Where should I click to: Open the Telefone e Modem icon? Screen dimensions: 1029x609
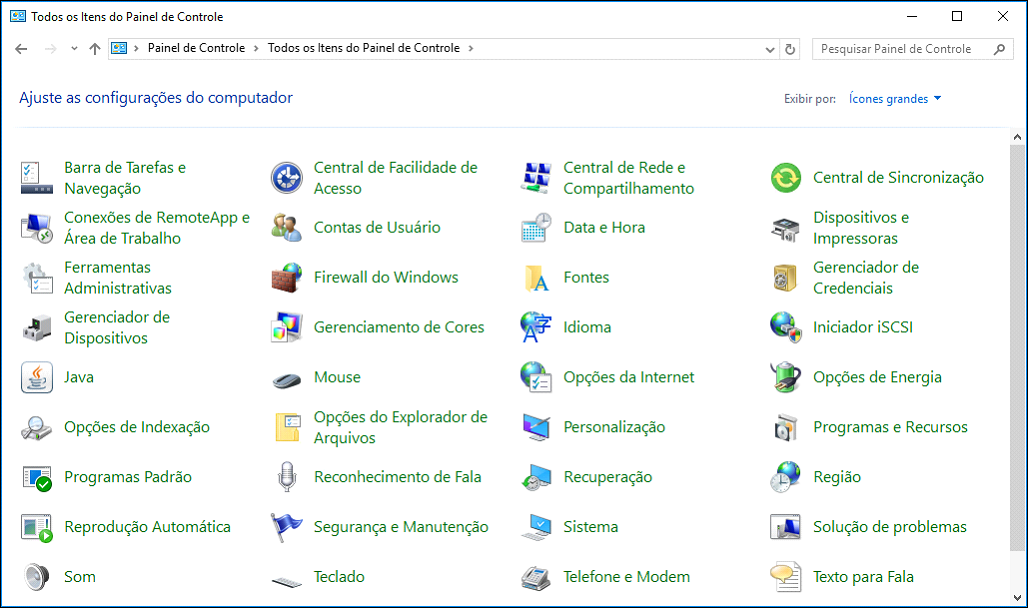click(x=536, y=577)
